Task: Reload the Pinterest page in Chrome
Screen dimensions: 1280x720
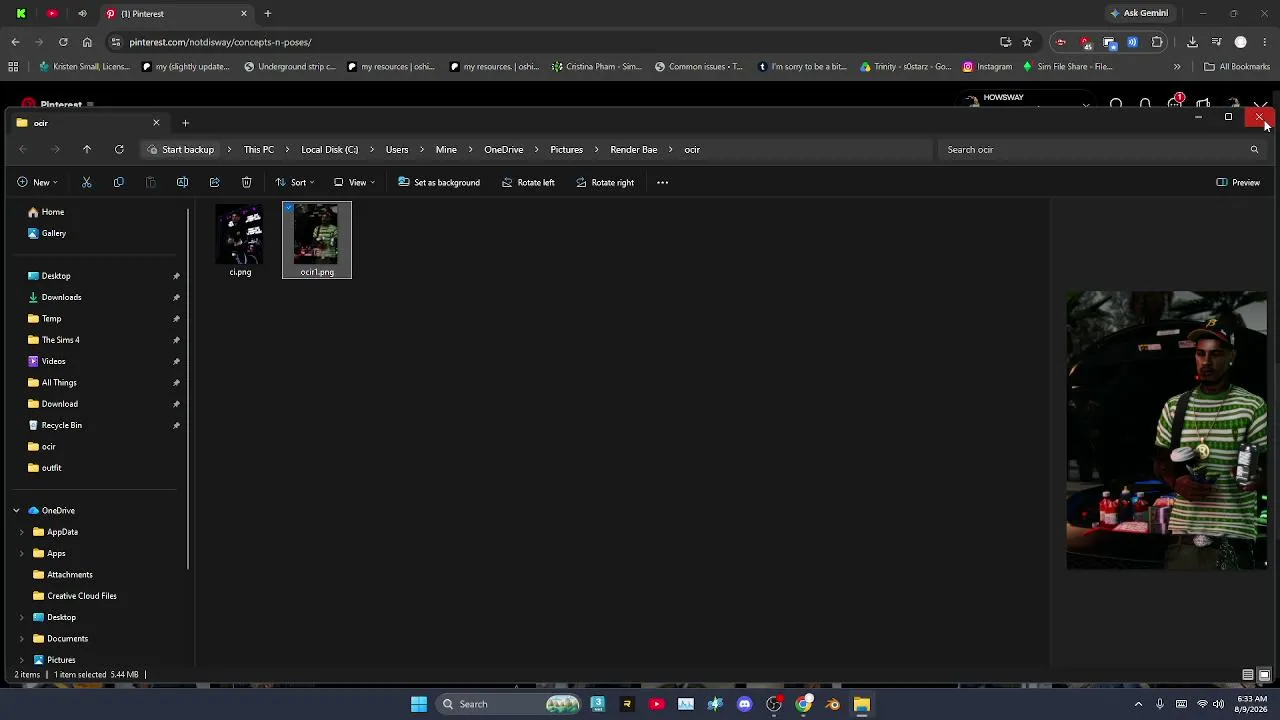Action: [x=63, y=42]
